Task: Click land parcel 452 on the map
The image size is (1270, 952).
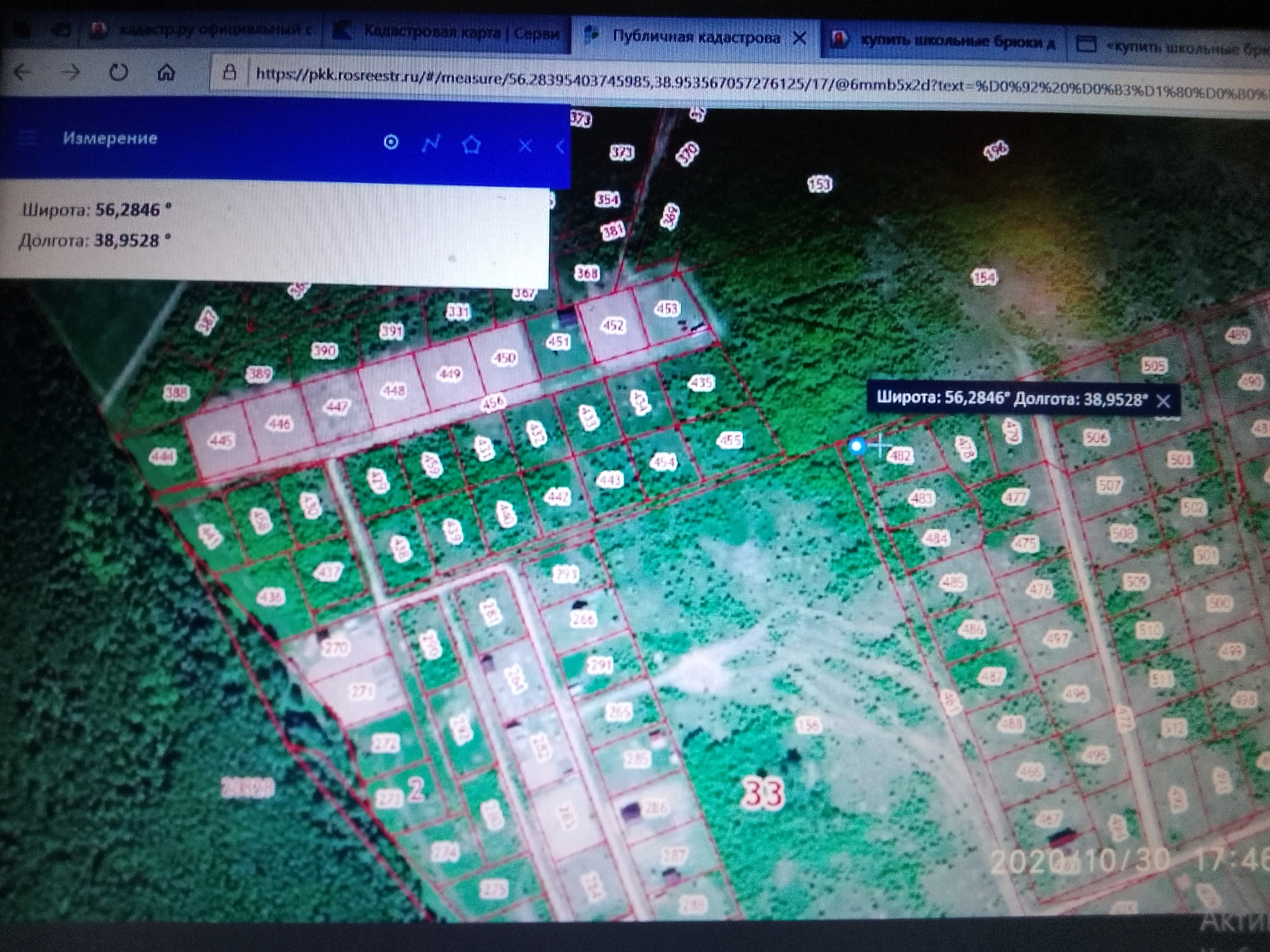Action: pyautogui.click(x=613, y=326)
